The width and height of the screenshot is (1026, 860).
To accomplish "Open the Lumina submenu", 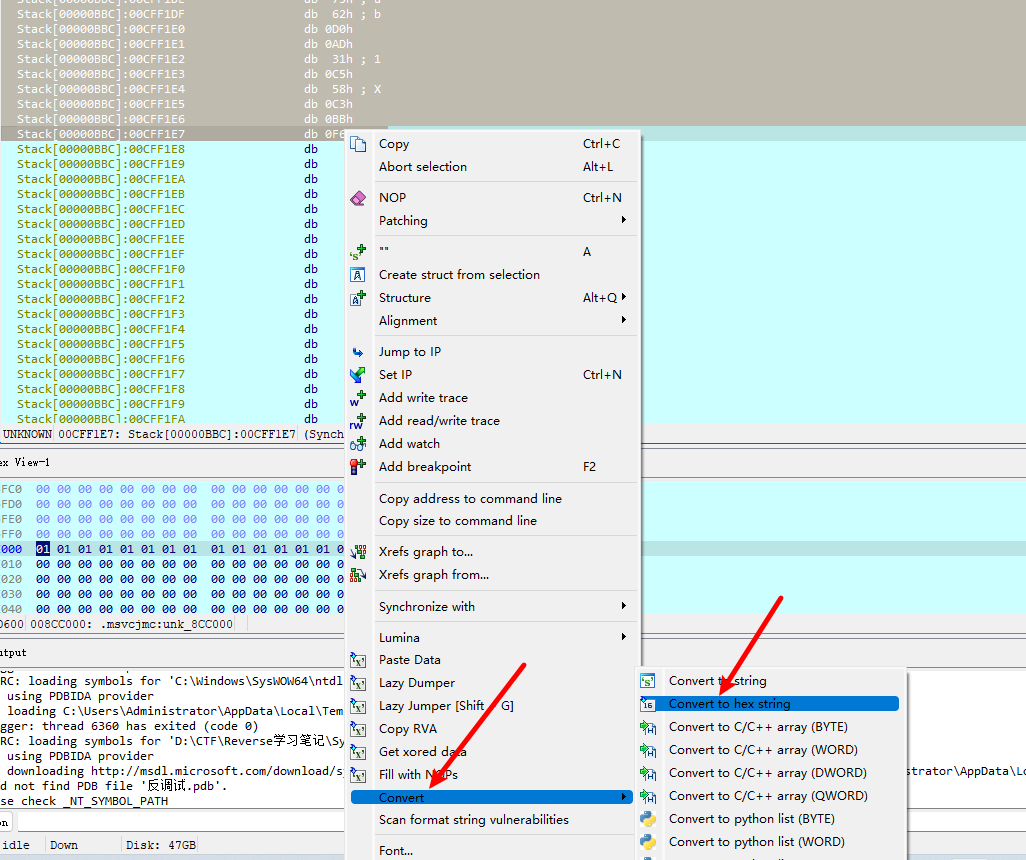I will point(624,637).
